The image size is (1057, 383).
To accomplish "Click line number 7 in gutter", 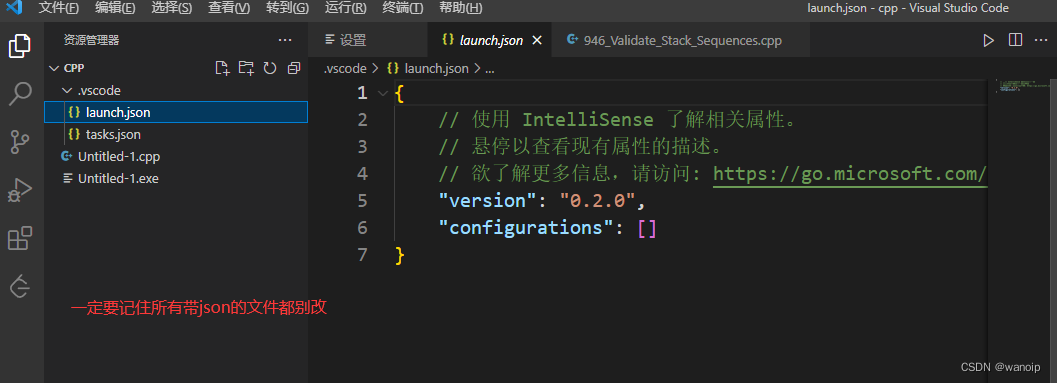I will [x=363, y=255].
